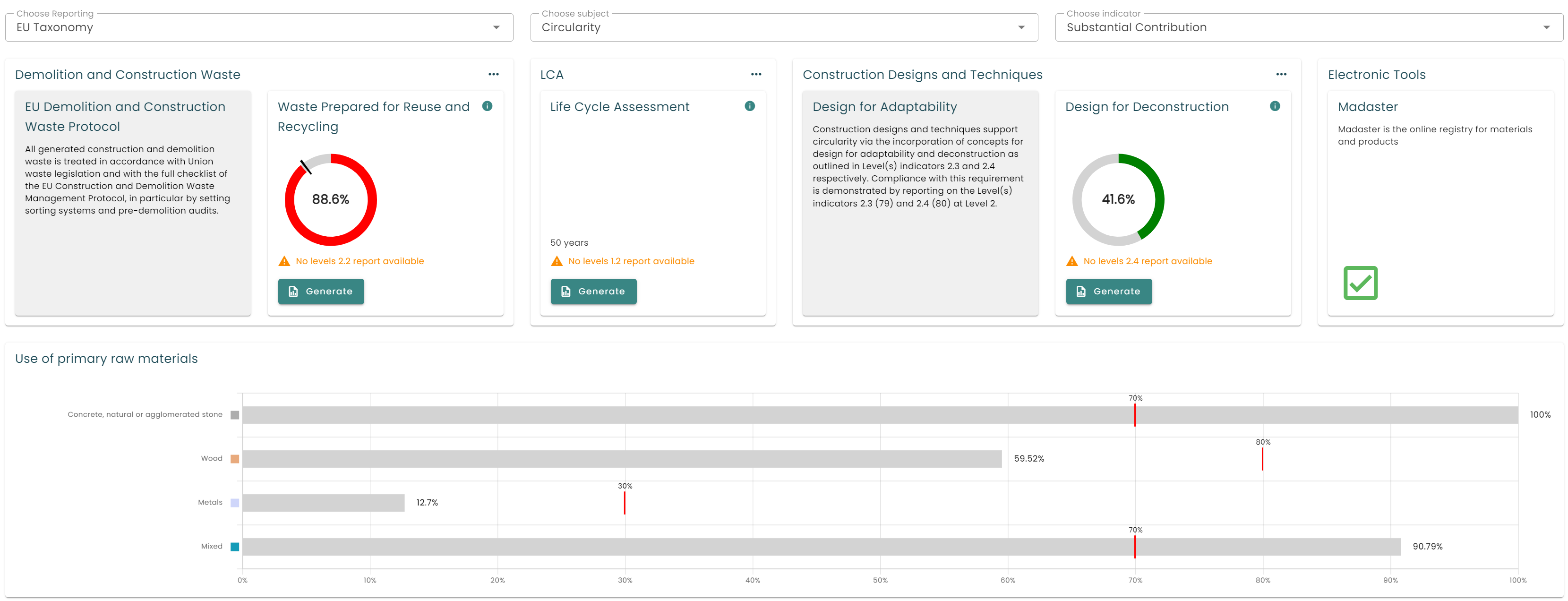Click the '50 years' text

tap(569, 242)
